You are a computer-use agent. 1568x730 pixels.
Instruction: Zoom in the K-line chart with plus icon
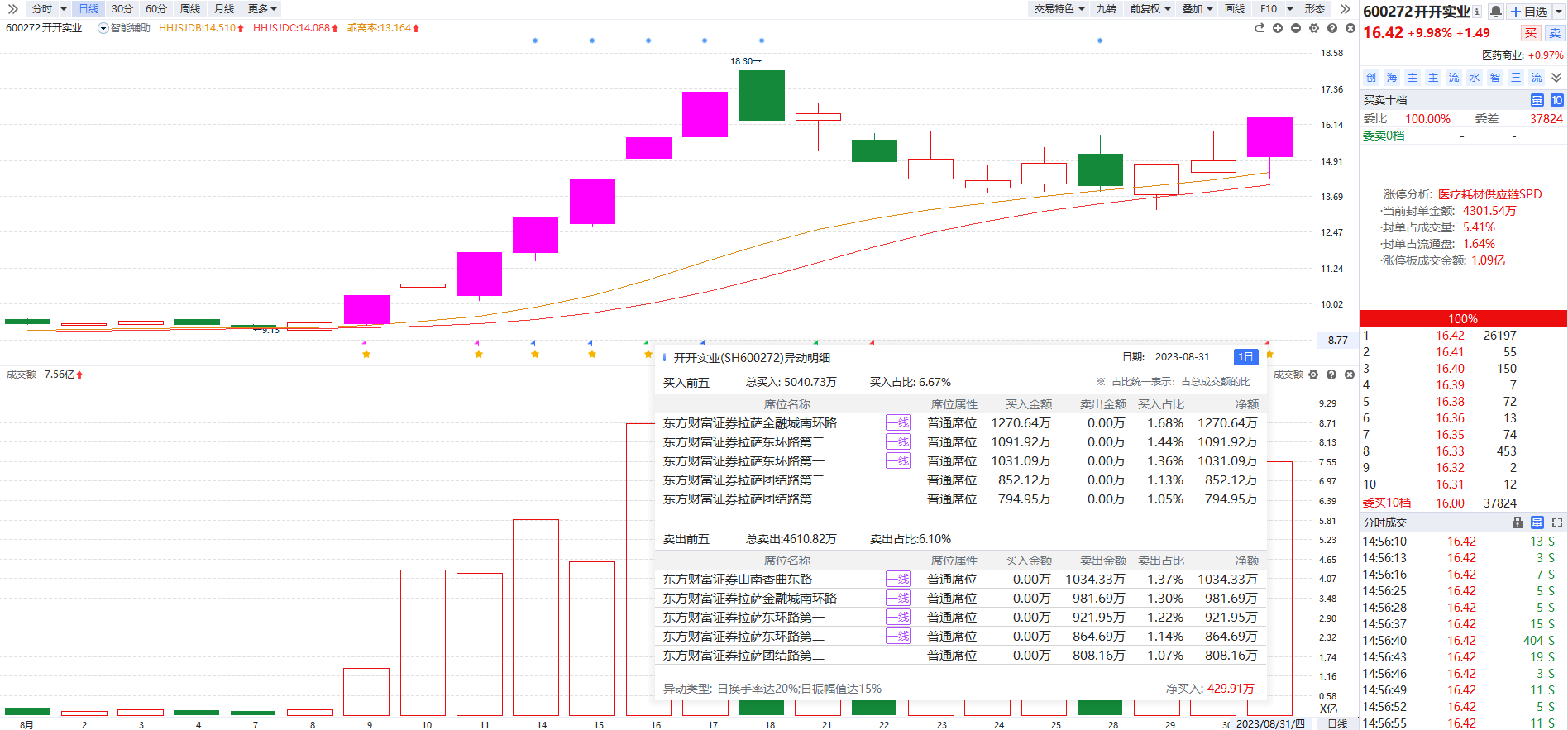(x=1278, y=28)
